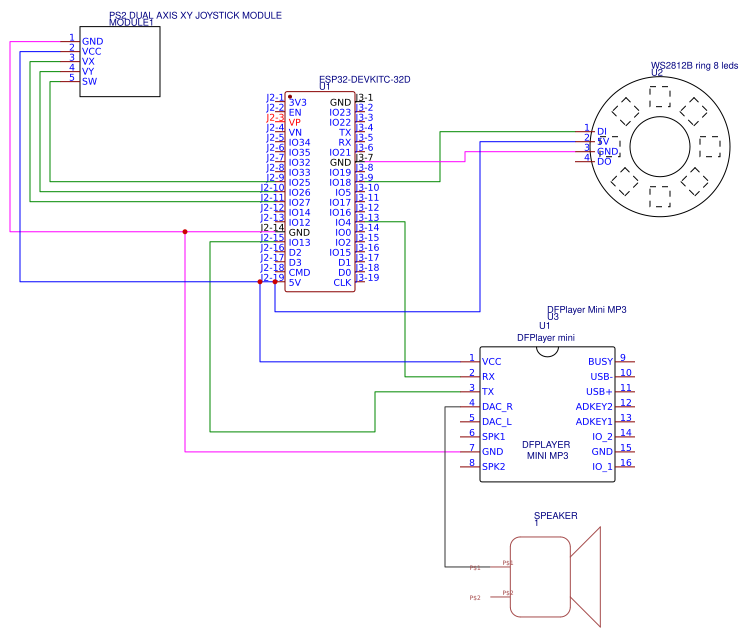Select the EN pin on the ESP32
Viewport: 749px width, 637px height.
point(295,113)
